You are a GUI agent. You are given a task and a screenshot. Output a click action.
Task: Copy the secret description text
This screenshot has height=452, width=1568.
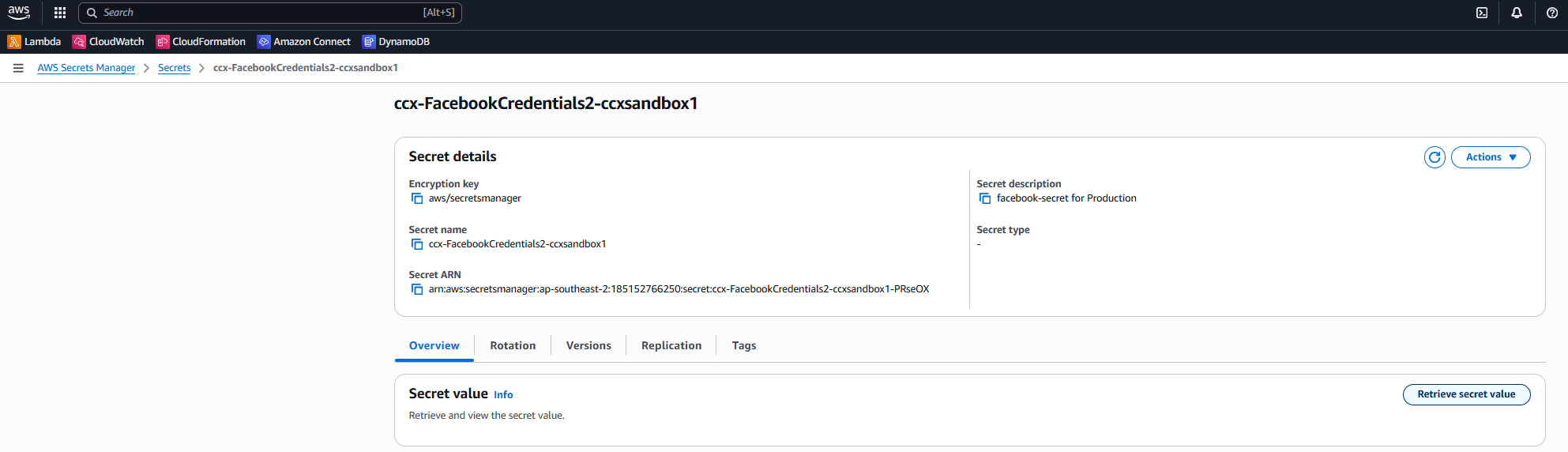(x=985, y=198)
